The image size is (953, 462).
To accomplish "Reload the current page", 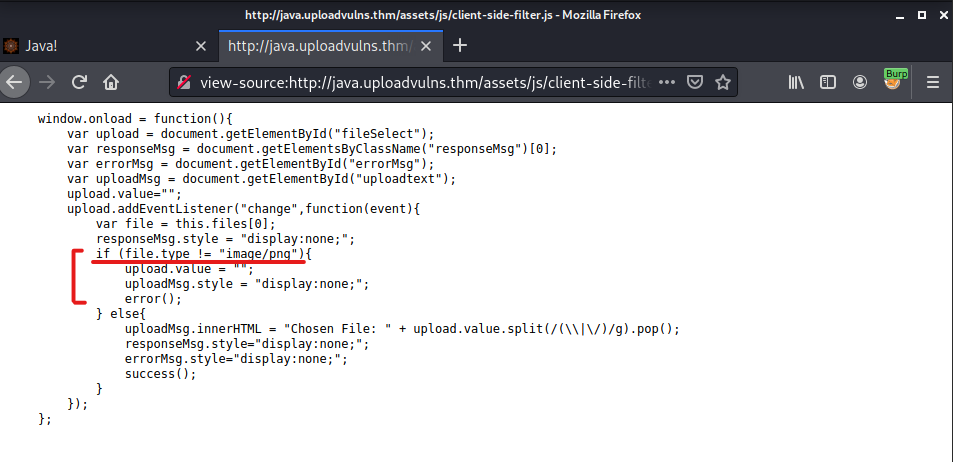I will click(x=79, y=82).
